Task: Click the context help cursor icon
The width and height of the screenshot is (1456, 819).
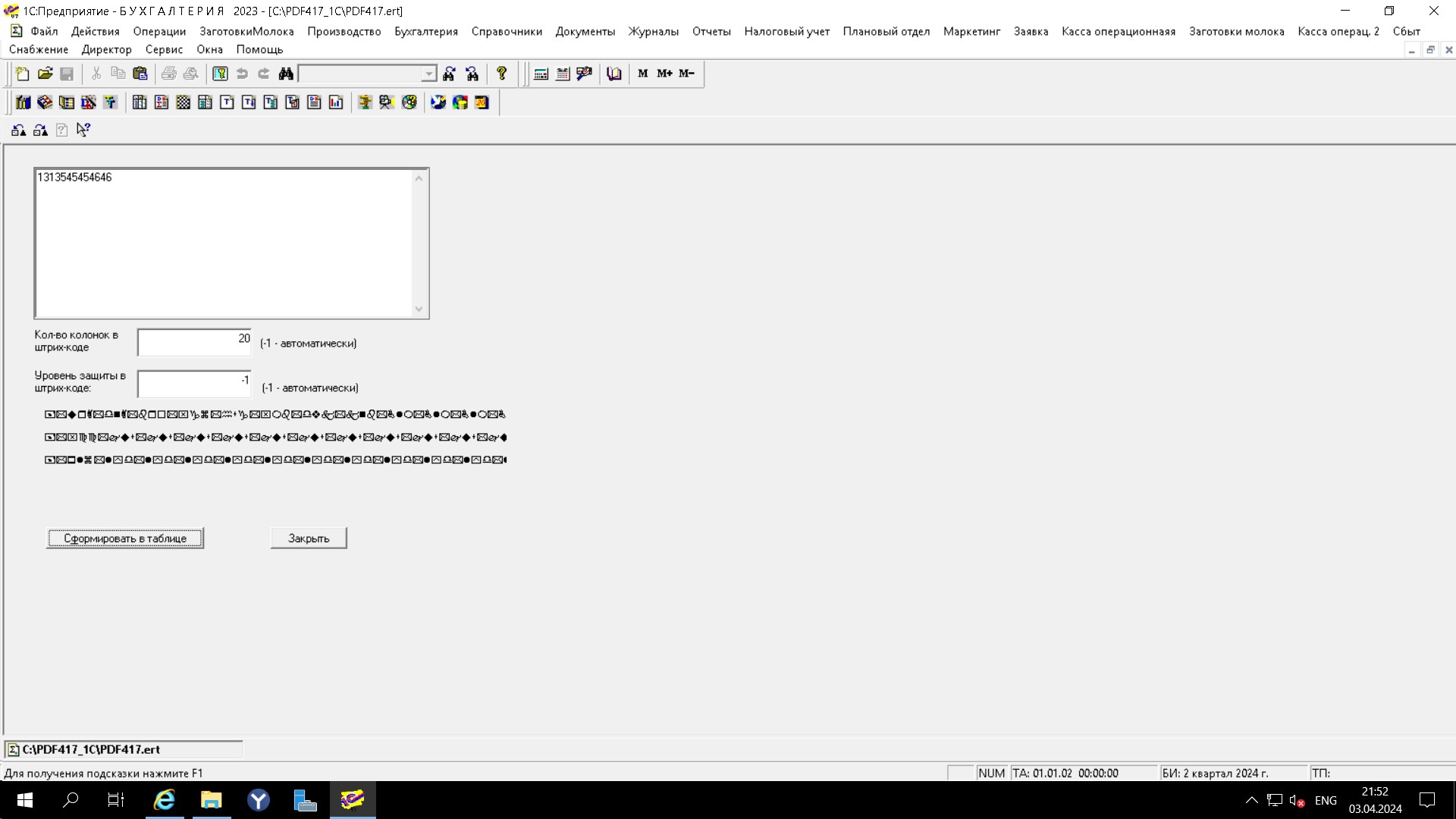Action: 83,130
